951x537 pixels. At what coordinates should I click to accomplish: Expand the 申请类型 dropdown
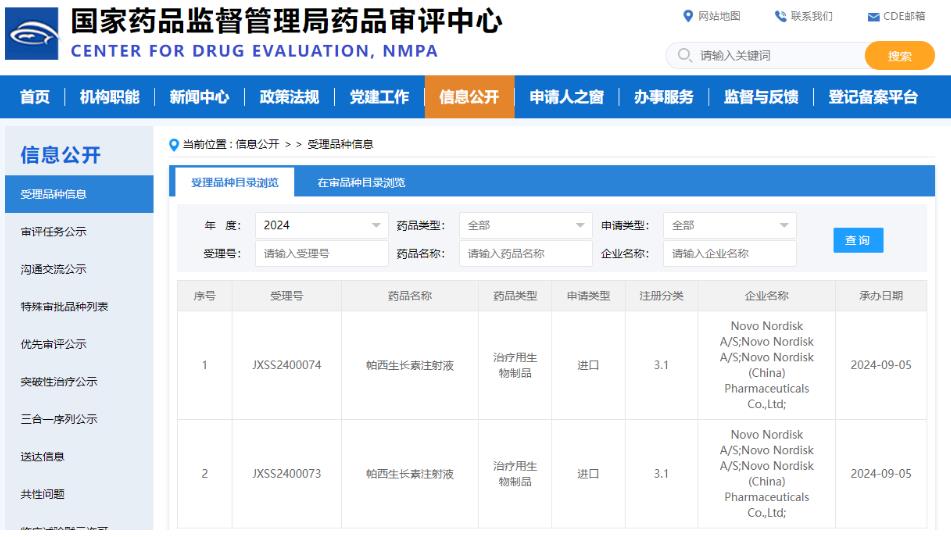729,226
